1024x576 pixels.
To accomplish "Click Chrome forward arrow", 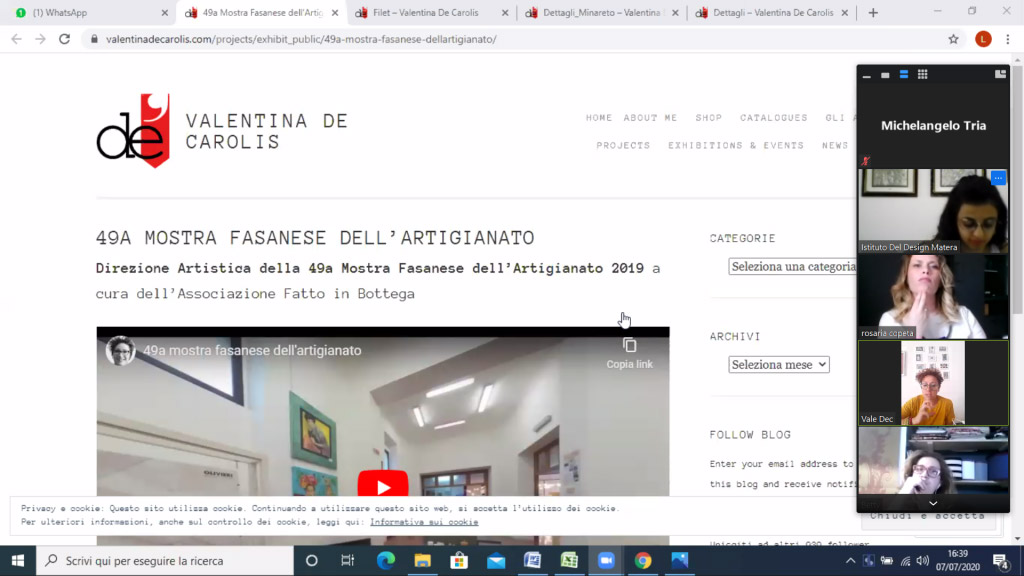I will pos(40,39).
